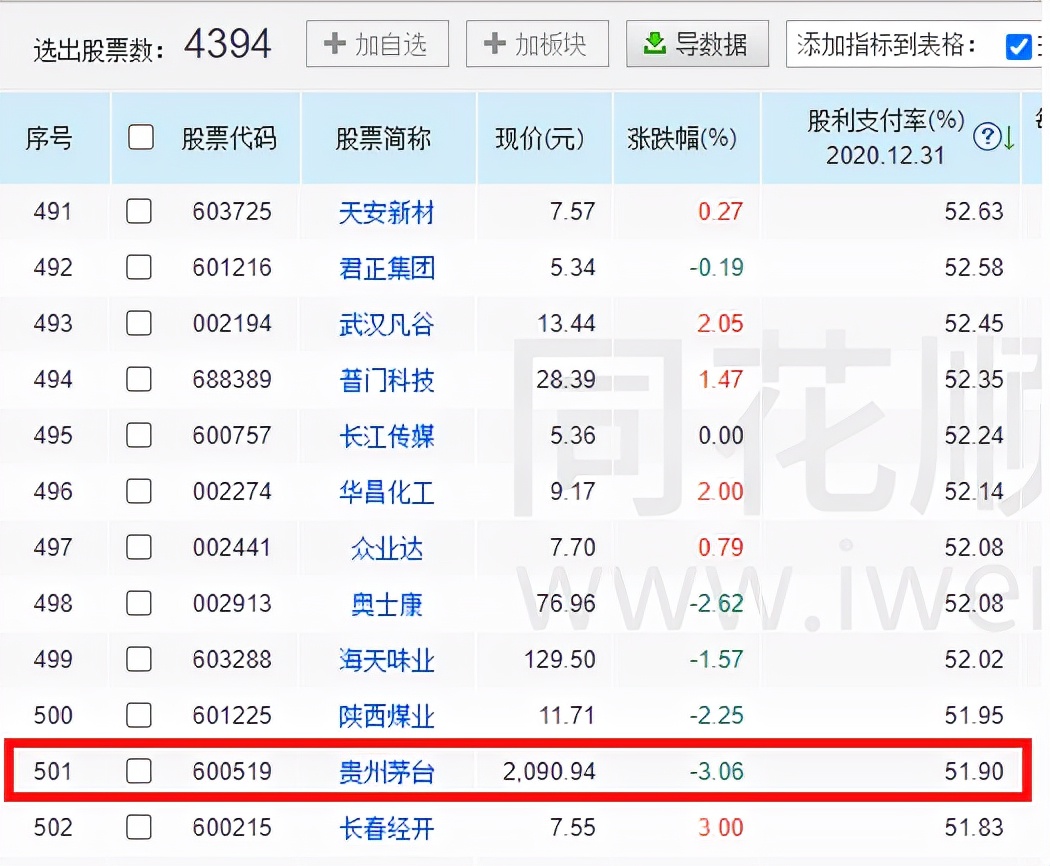Screen dimensions: 1050x866
Task: Click the 加自选 button
Action: pyautogui.click(x=377, y=43)
